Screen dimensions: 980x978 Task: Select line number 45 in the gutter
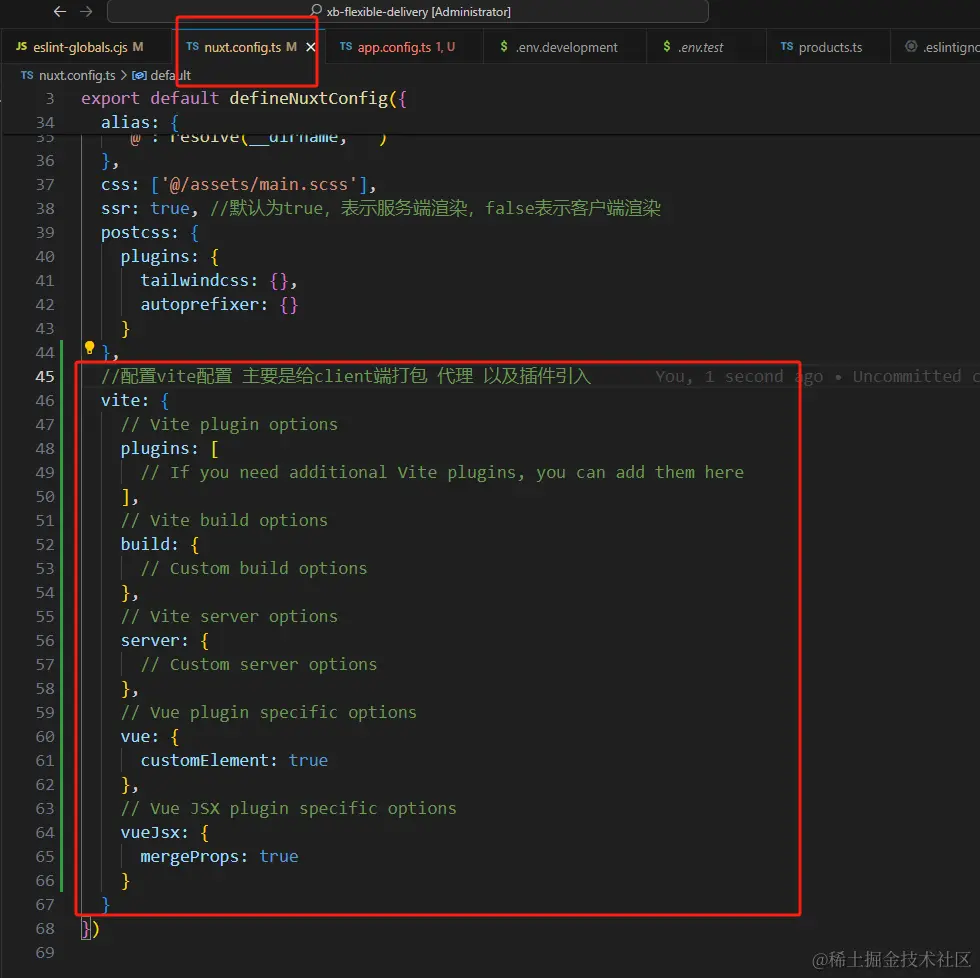pos(45,376)
